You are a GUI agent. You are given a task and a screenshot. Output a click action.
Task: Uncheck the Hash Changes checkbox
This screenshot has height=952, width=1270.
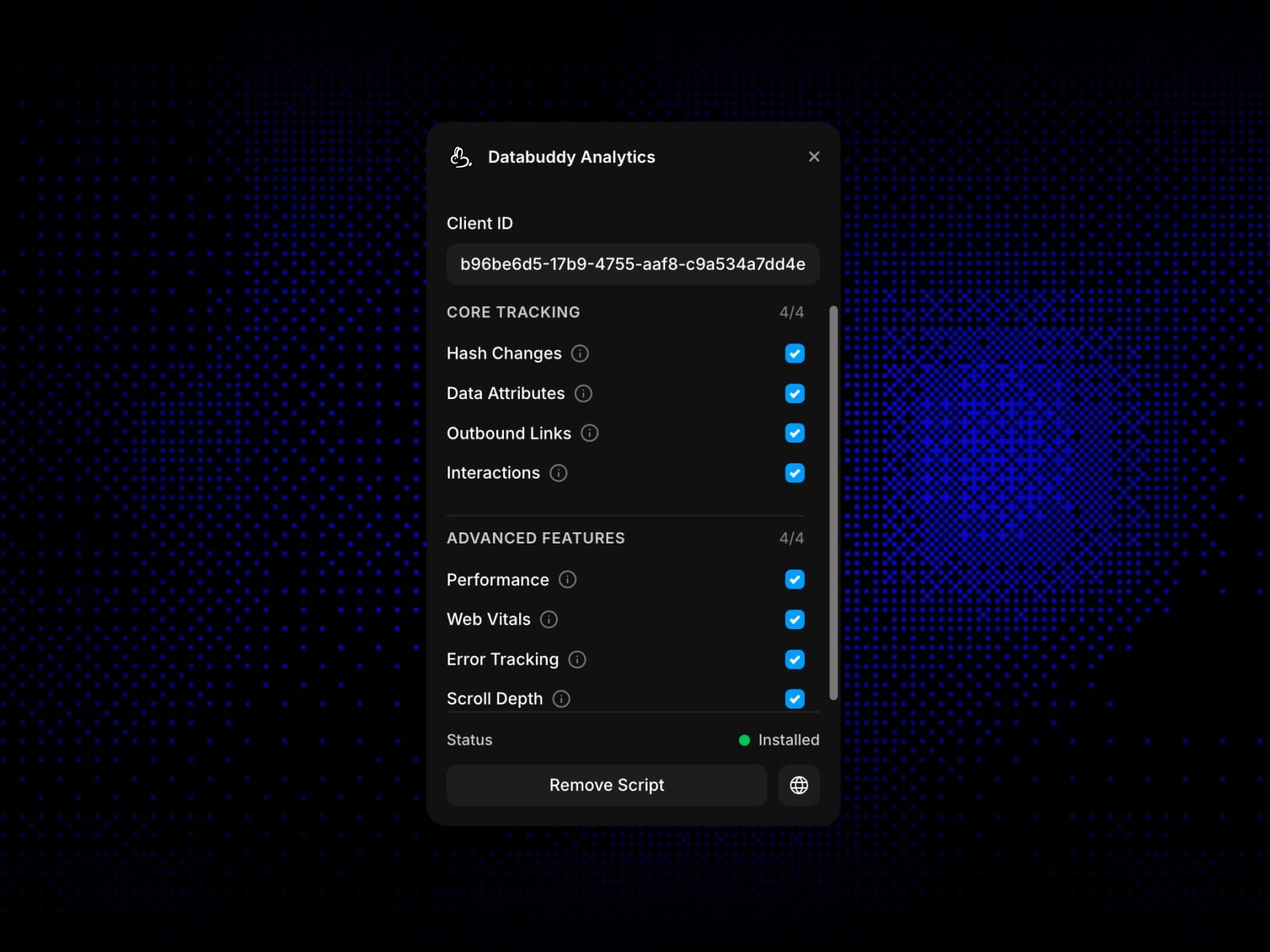(795, 354)
